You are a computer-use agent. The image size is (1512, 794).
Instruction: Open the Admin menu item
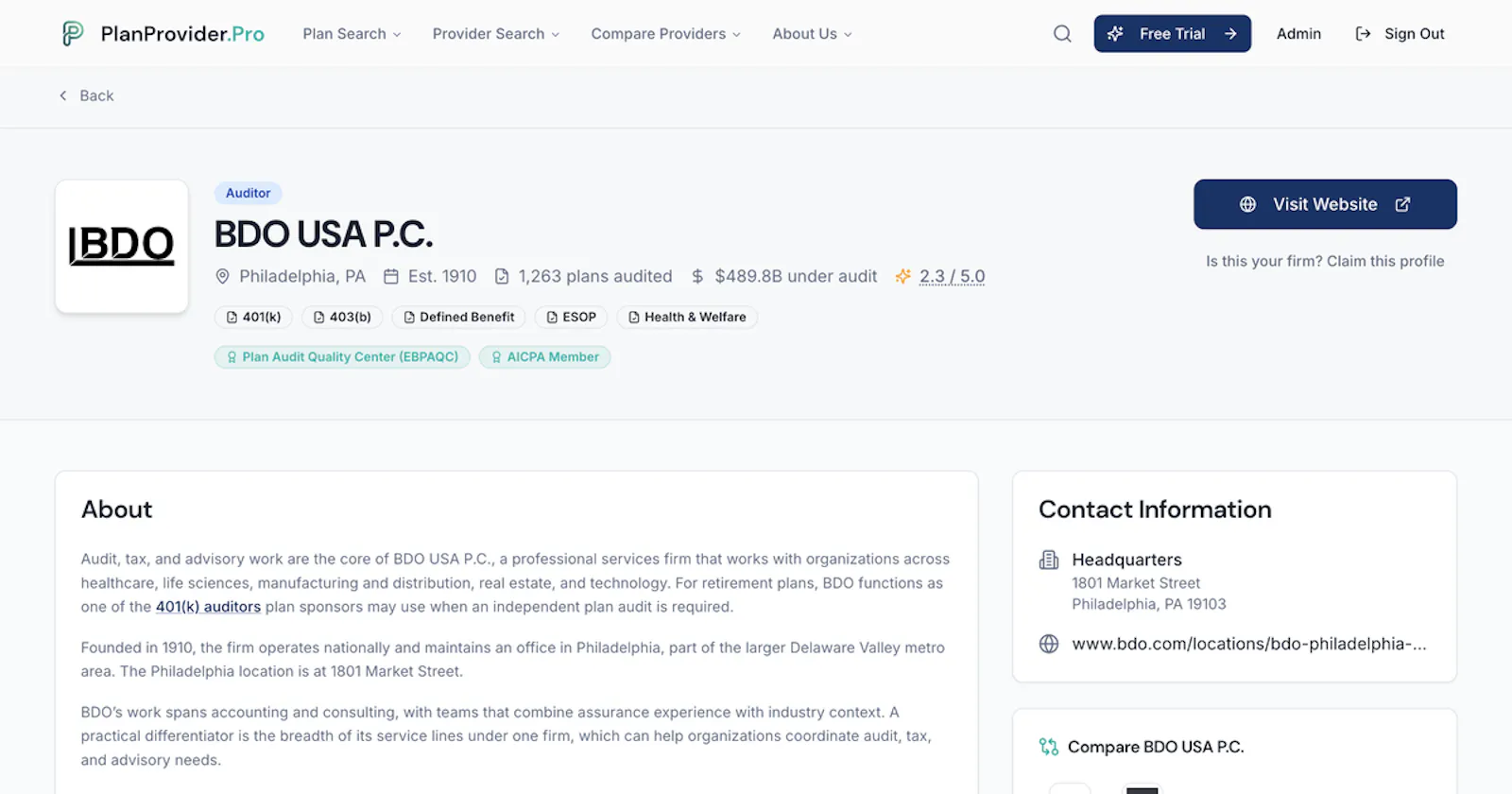pyautogui.click(x=1298, y=34)
